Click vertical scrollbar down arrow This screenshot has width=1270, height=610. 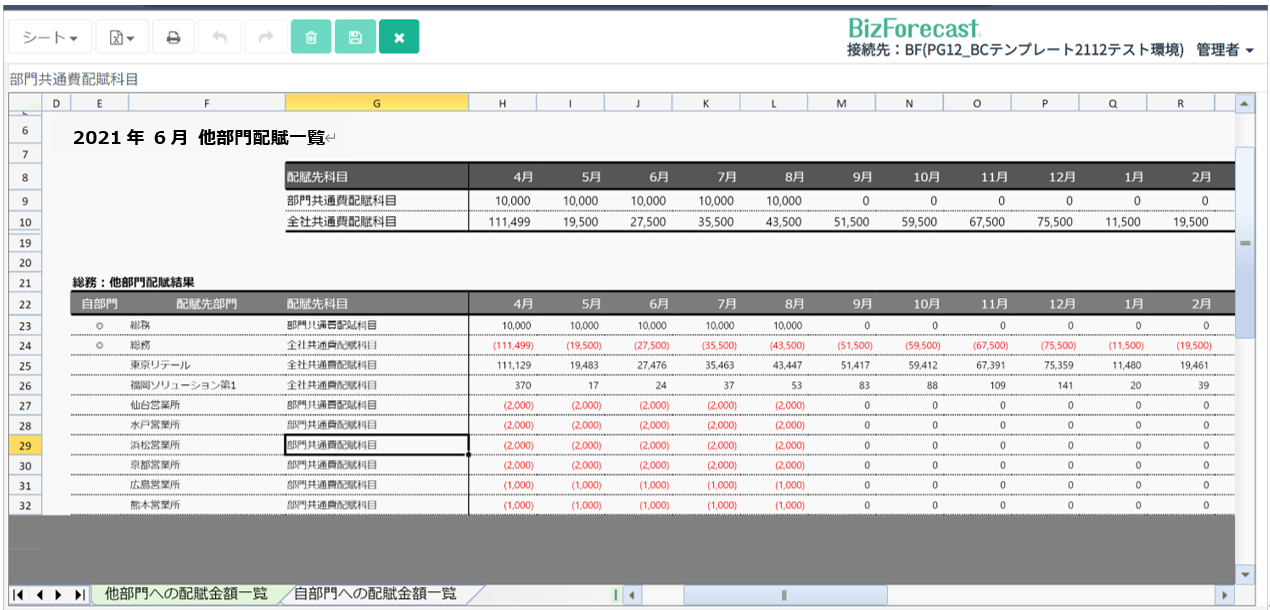point(1245,574)
